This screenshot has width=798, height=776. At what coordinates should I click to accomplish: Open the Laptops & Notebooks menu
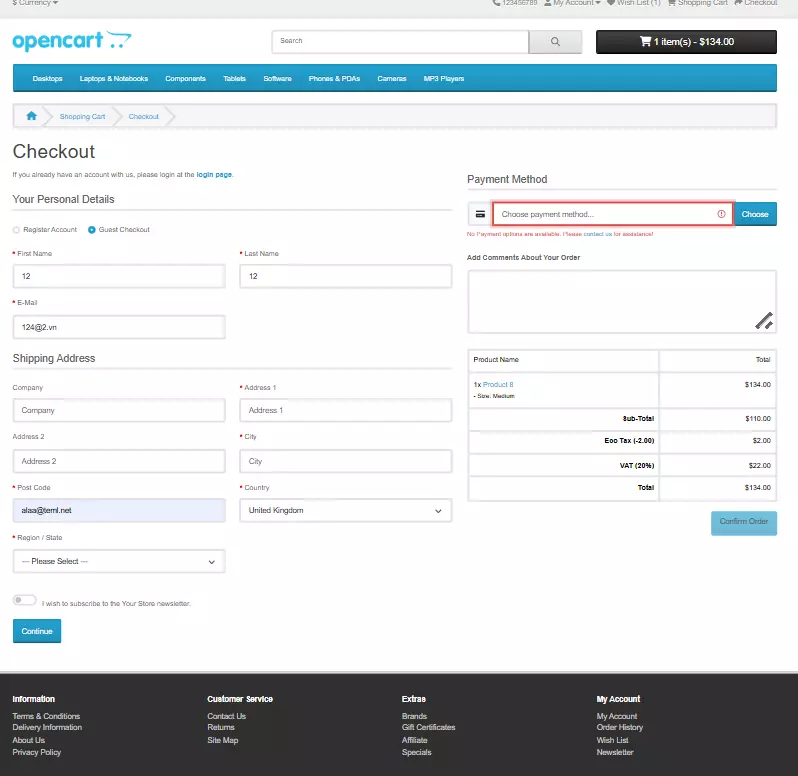tap(113, 78)
